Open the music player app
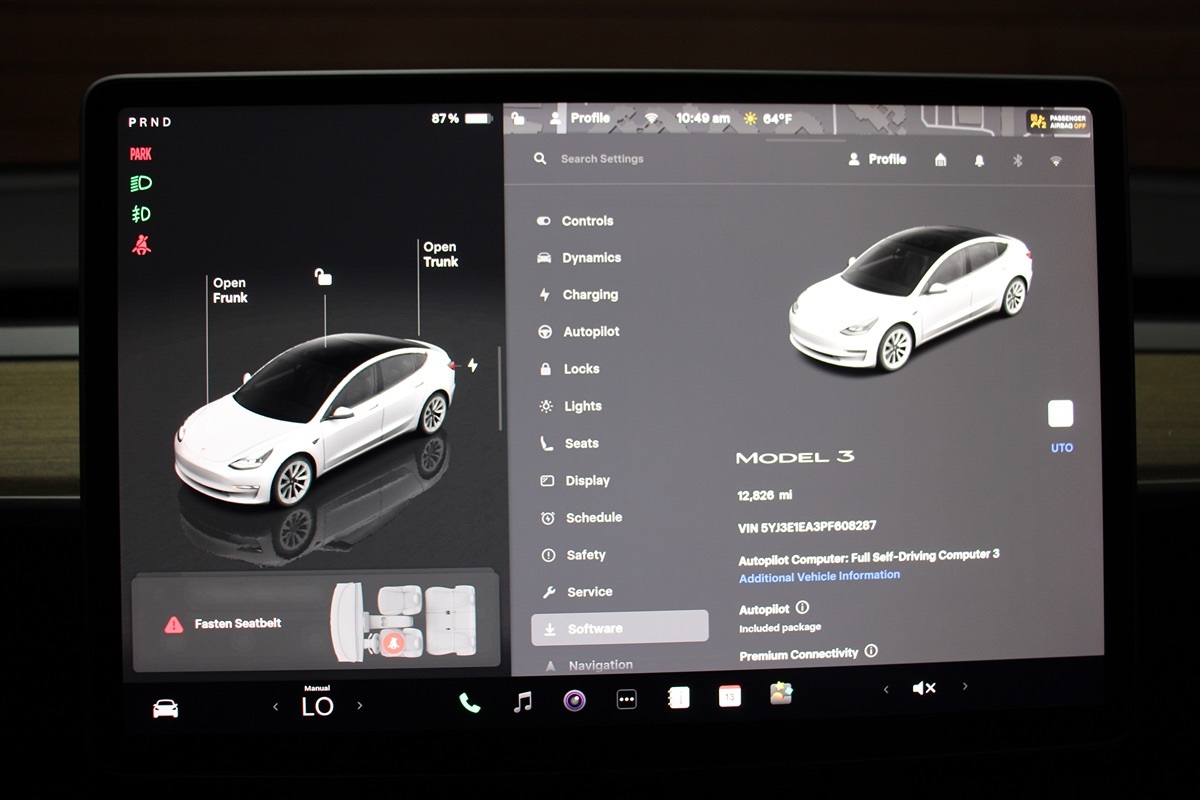The height and width of the screenshot is (800, 1200). coord(522,702)
